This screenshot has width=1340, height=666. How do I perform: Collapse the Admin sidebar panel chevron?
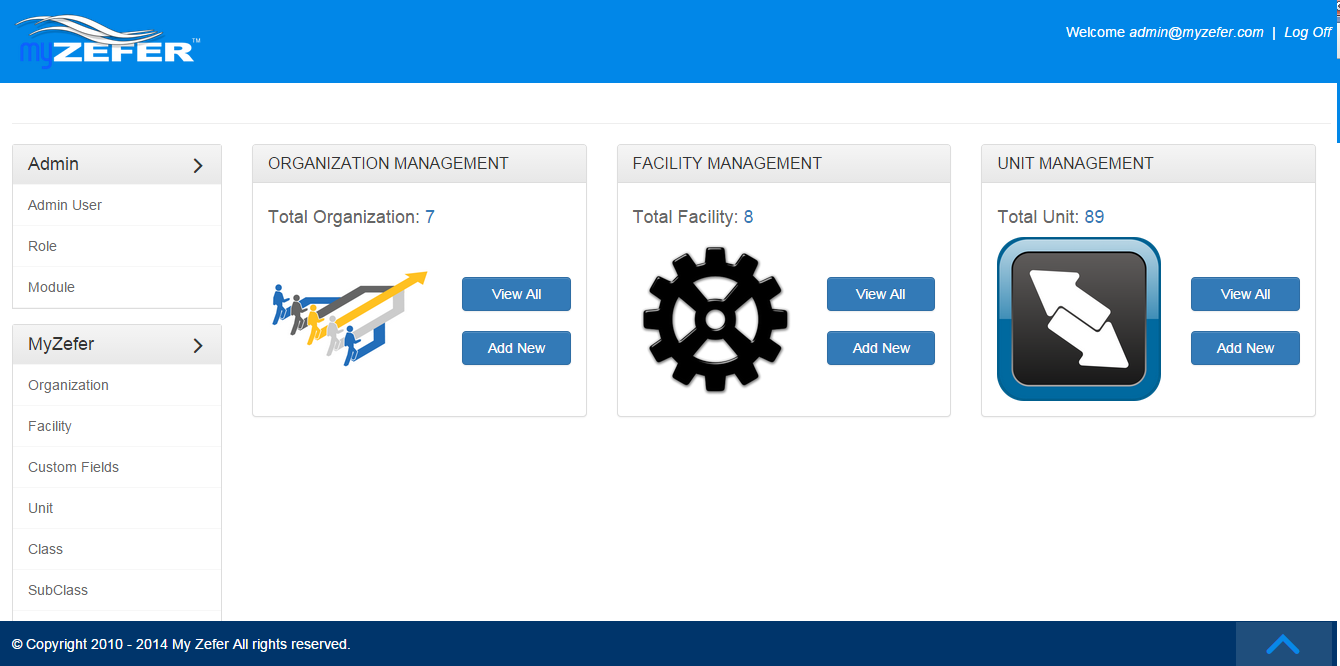click(198, 165)
